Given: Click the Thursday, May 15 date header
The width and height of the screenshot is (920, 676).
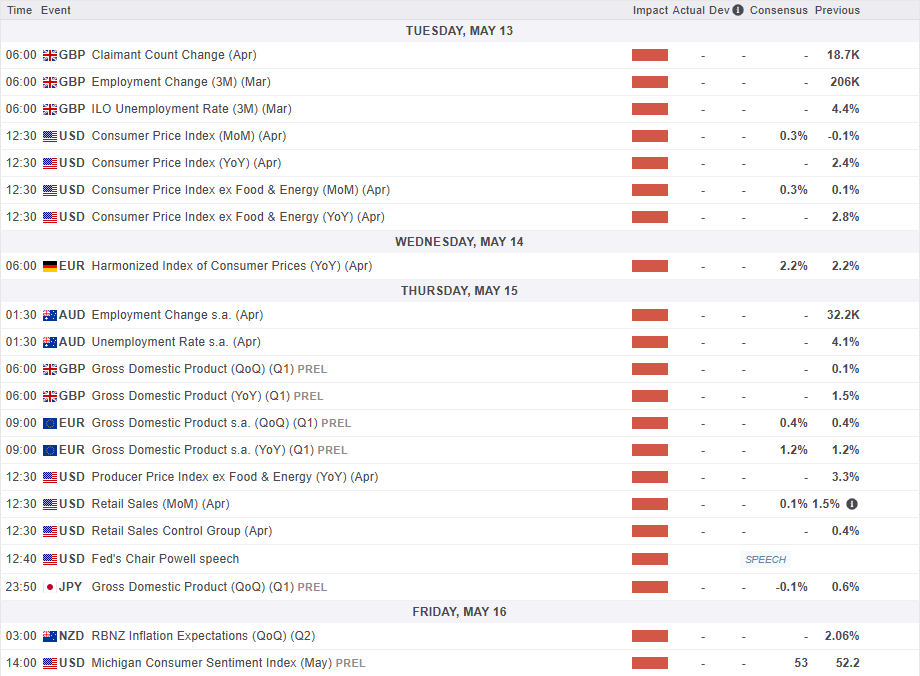Looking at the screenshot, I should point(459,291).
